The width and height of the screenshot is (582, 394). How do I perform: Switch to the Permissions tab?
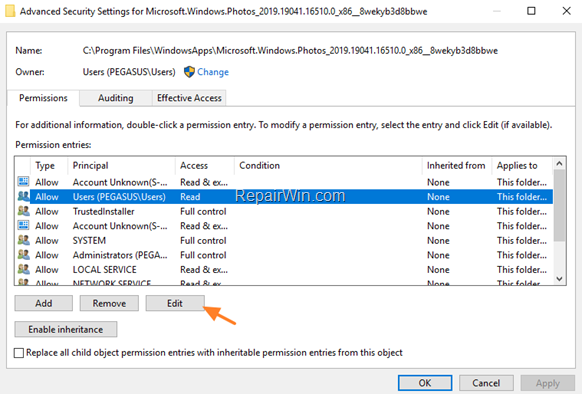tap(43, 98)
